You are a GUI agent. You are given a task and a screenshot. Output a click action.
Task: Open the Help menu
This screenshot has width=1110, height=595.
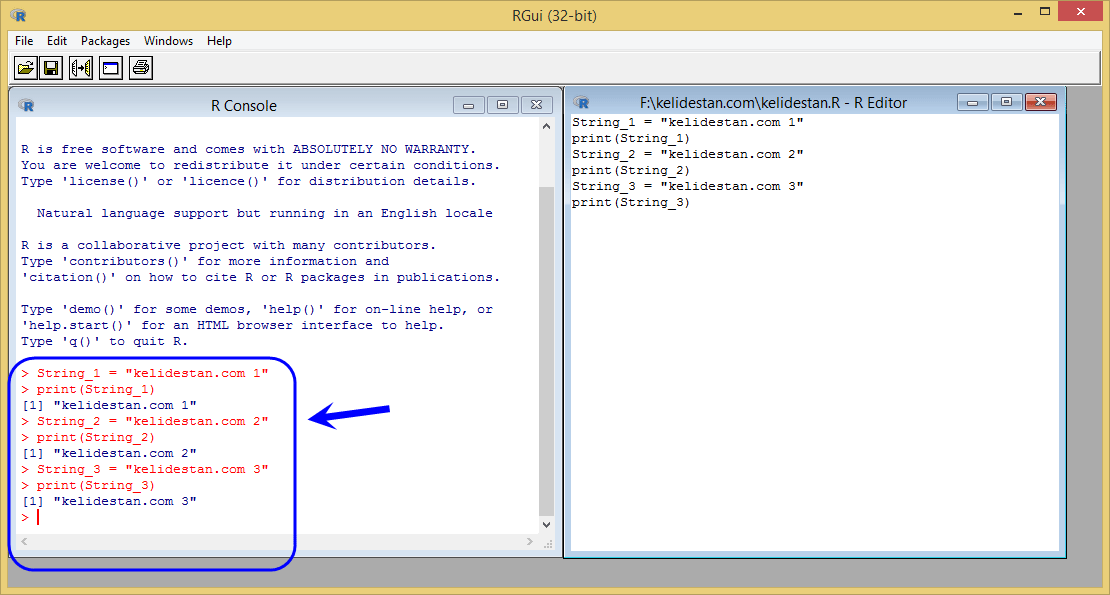click(x=219, y=41)
